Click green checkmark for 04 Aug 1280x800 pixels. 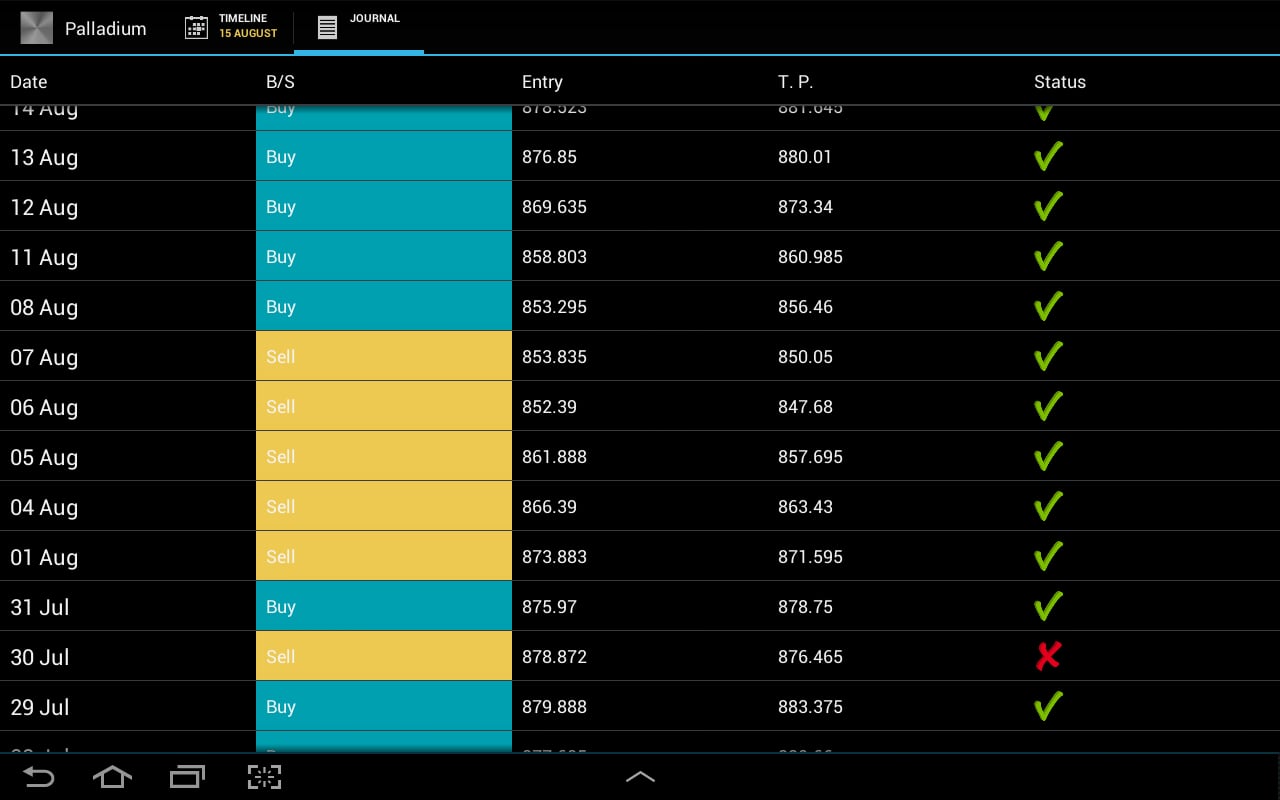click(x=1048, y=506)
